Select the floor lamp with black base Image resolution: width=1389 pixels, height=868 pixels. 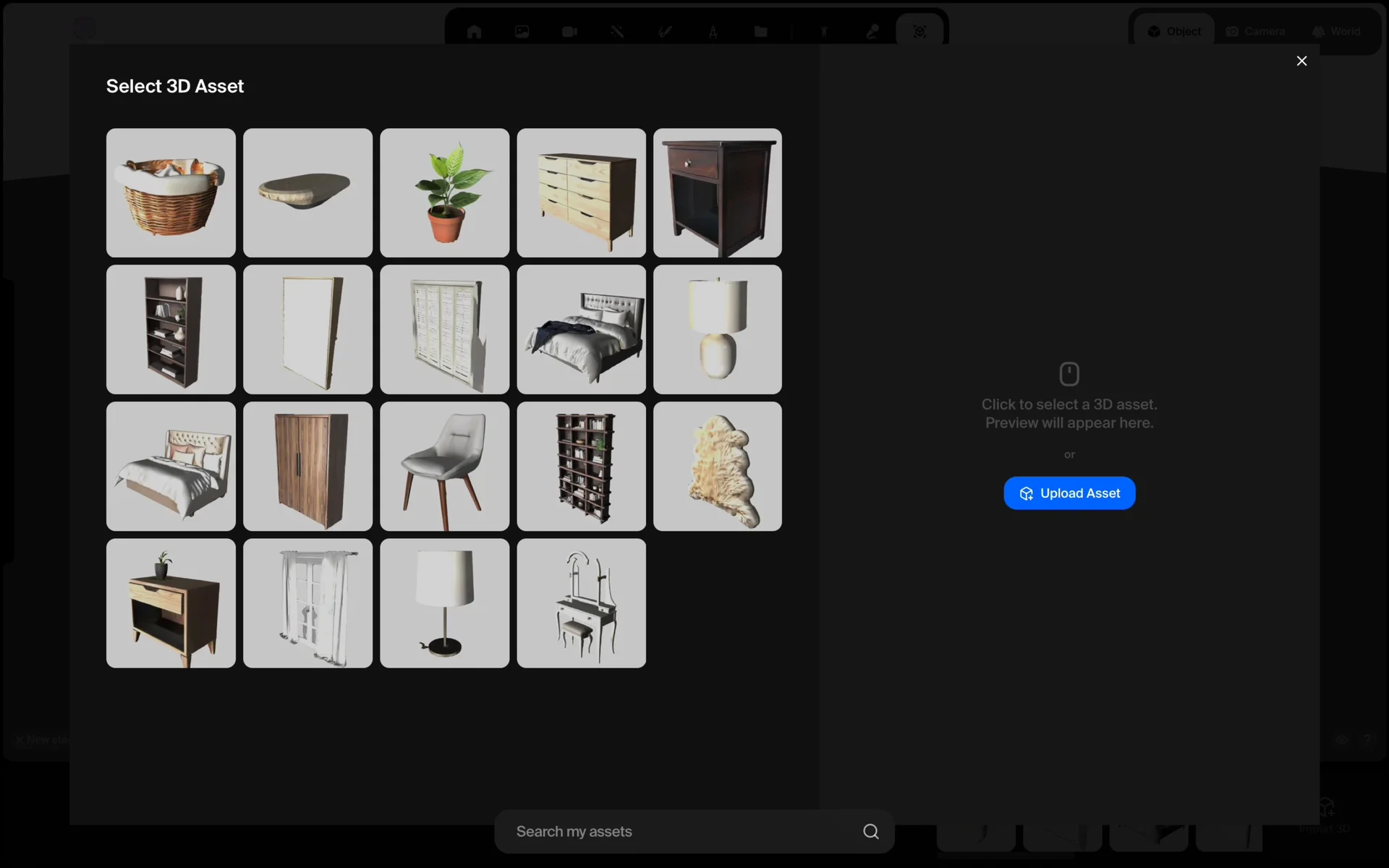click(444, 603)
